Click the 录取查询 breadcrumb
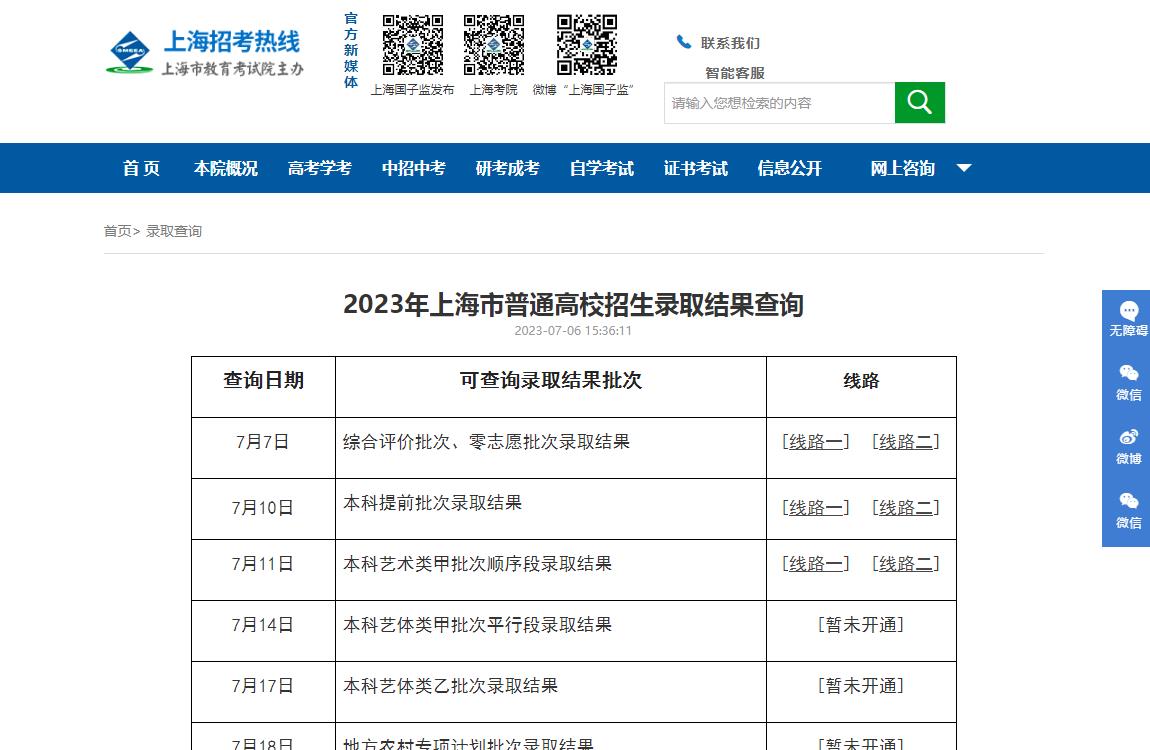The width and height of the screenshot is (1150, 750). coord(174,231)
